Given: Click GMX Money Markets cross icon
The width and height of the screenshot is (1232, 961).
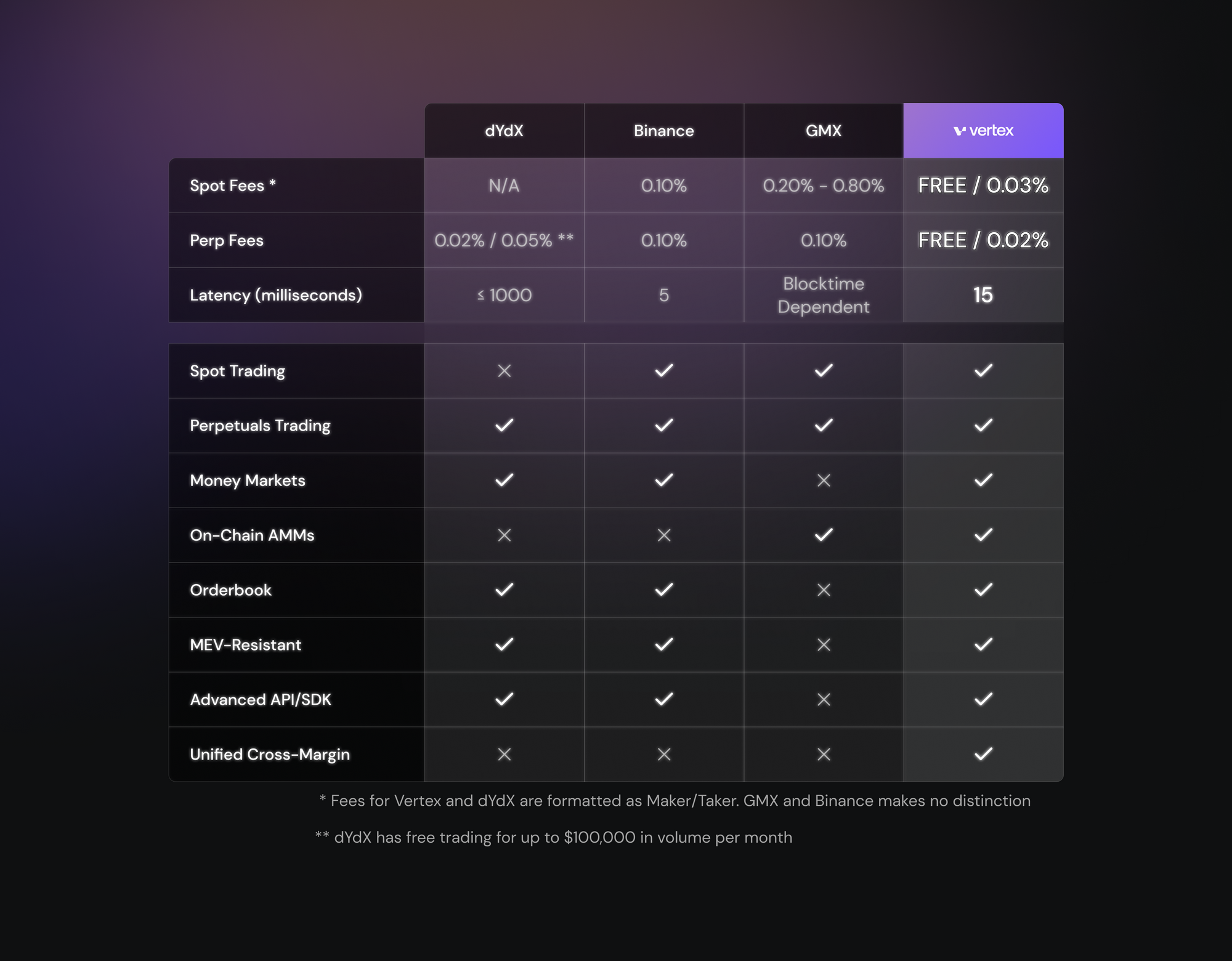Looking at the screenshot, I should (x=824, y=480).
